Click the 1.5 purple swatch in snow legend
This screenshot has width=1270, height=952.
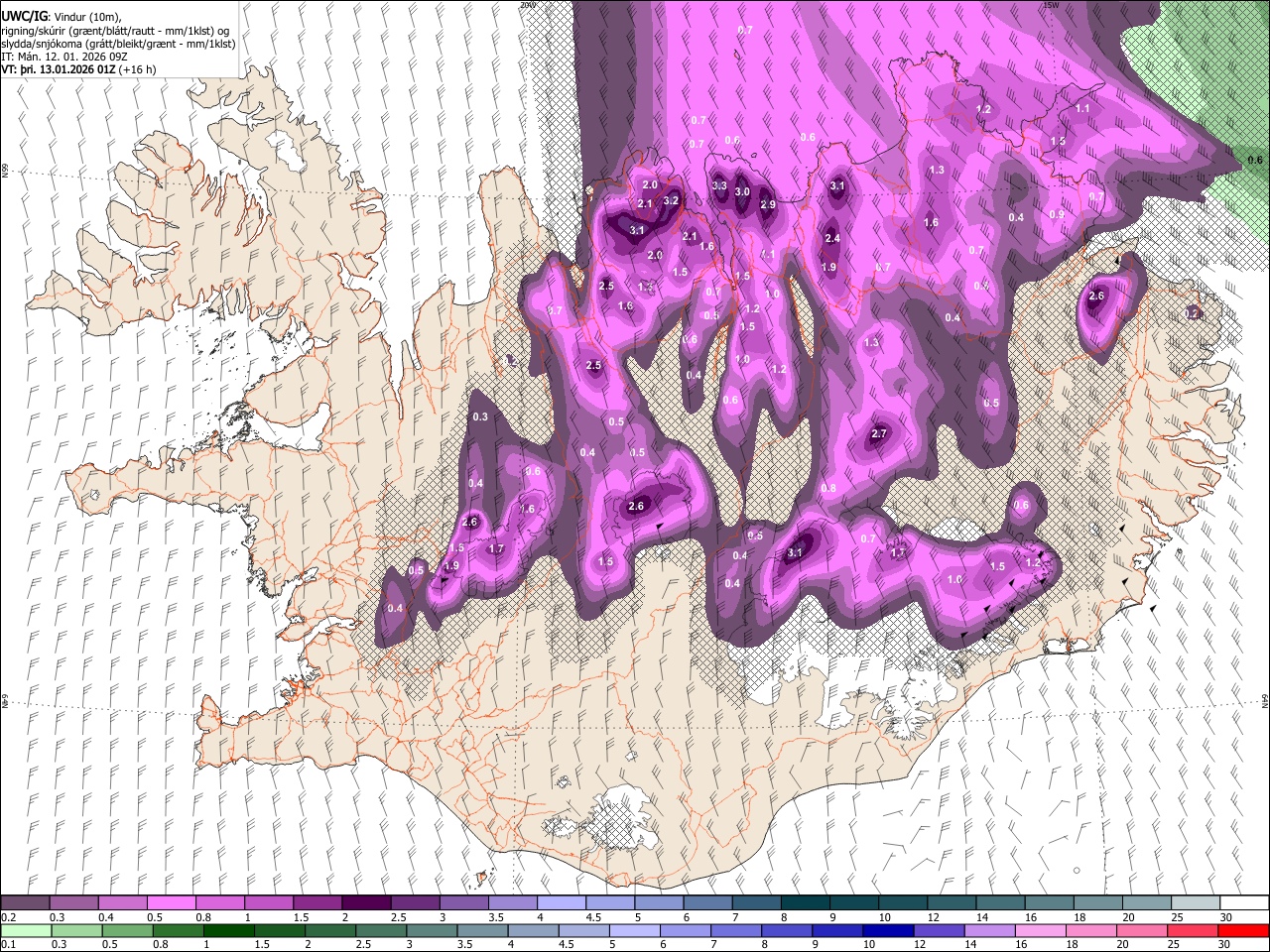[317, 903]
